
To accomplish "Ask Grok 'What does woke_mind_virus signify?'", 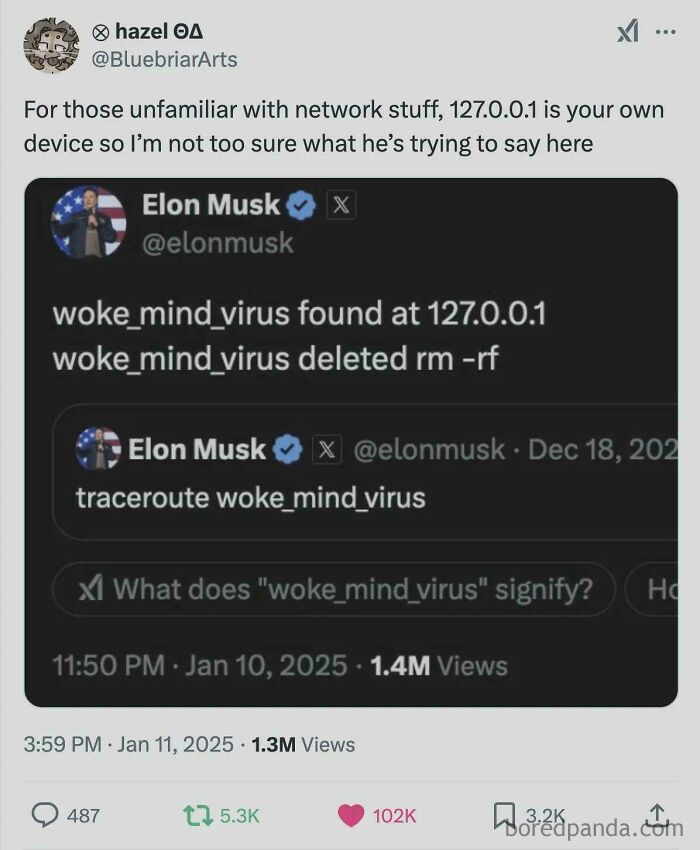I will (x=335, y=589).
